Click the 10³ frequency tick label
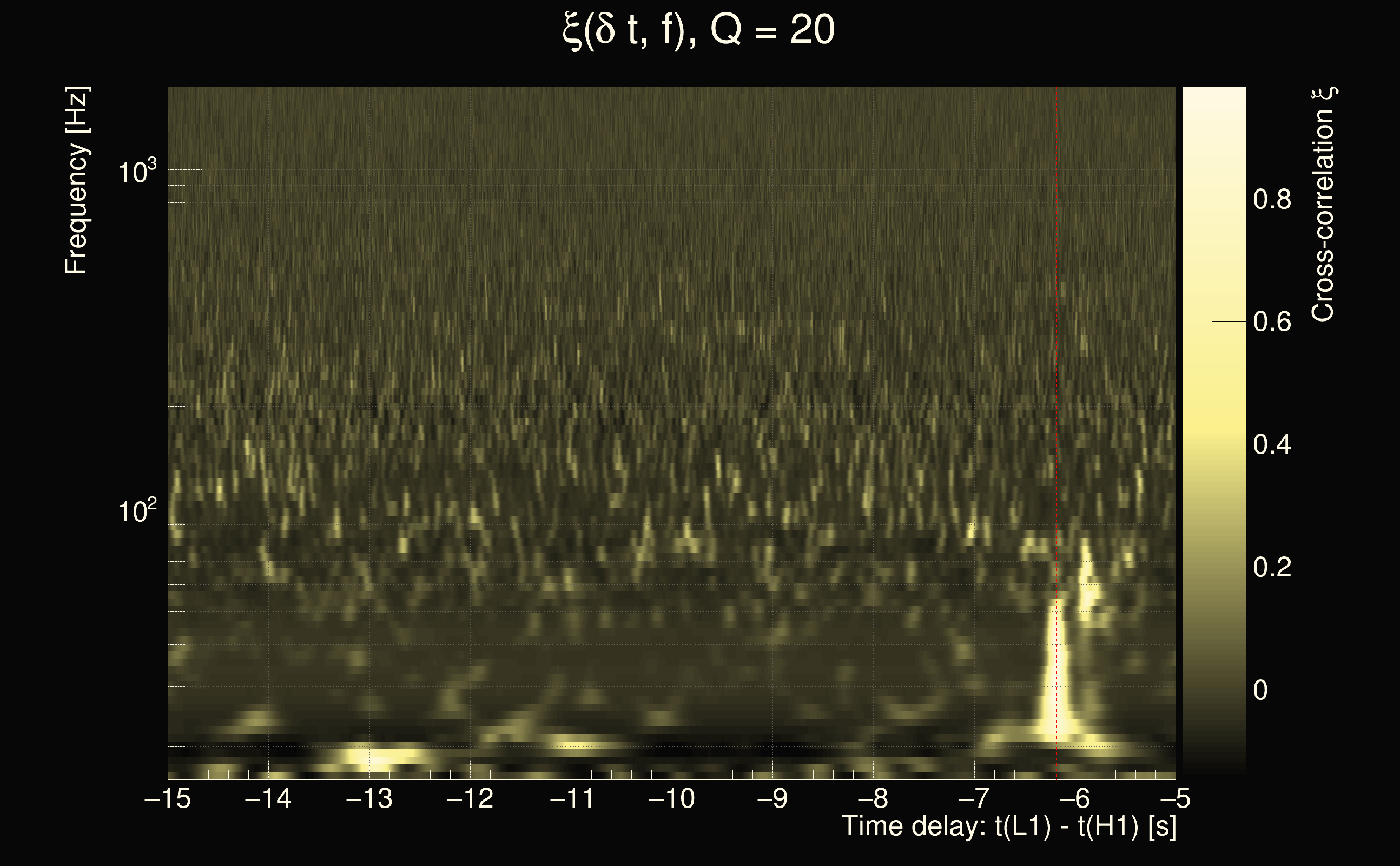This screenshot has width=1400, height=866. tap(137, 171)
